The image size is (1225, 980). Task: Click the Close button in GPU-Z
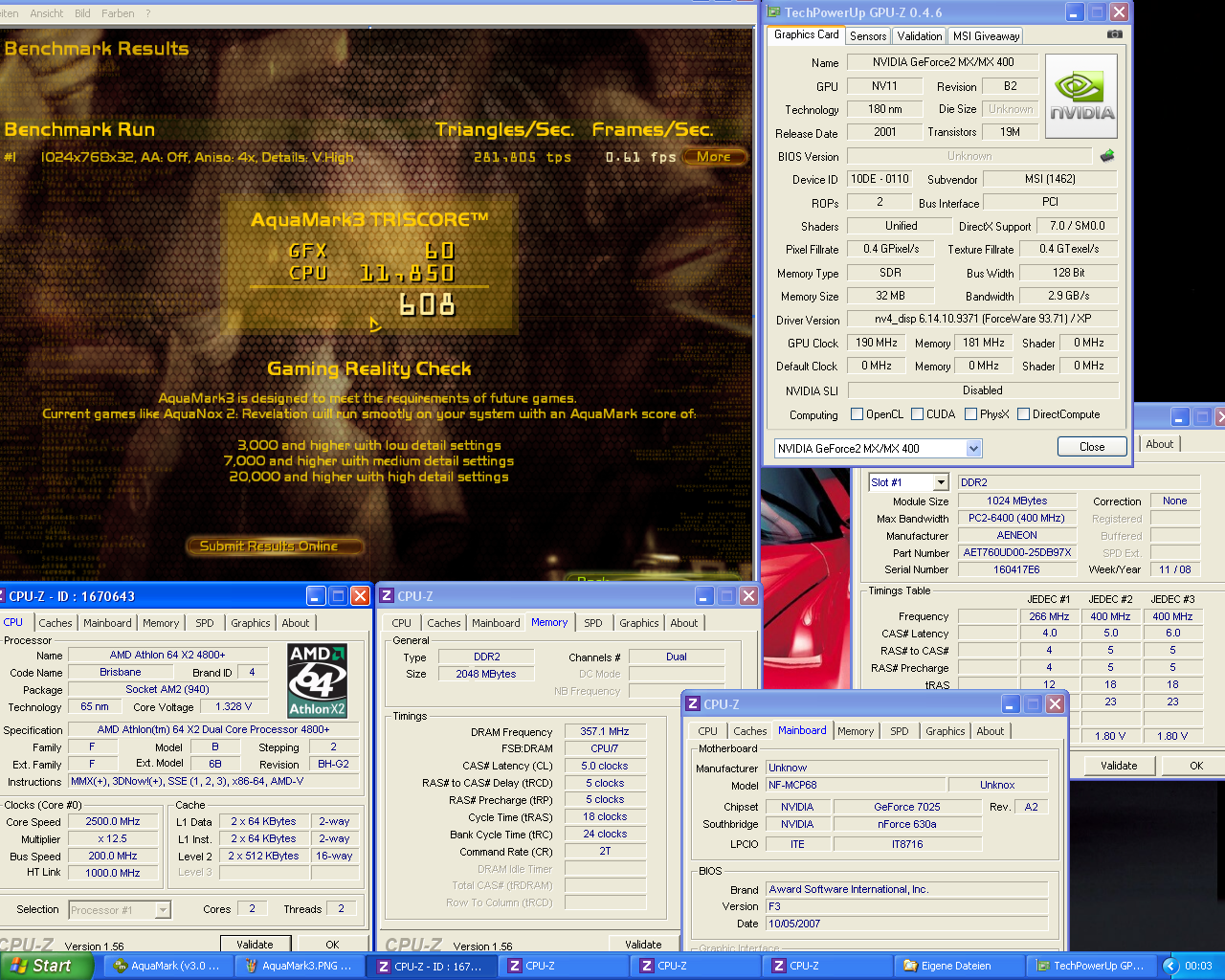1092,447
